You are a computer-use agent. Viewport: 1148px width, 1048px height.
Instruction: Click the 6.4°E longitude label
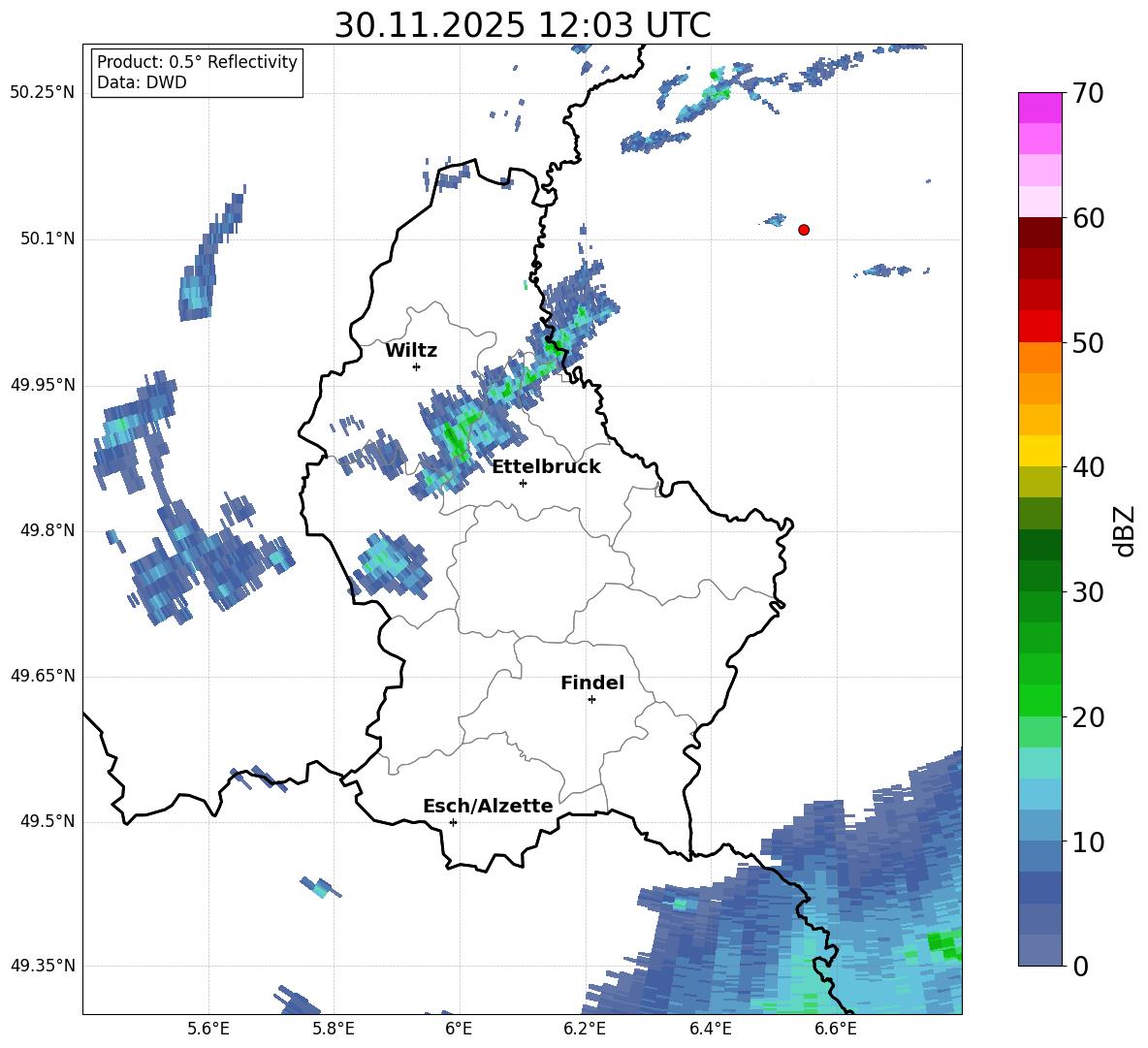(710, 1029)
